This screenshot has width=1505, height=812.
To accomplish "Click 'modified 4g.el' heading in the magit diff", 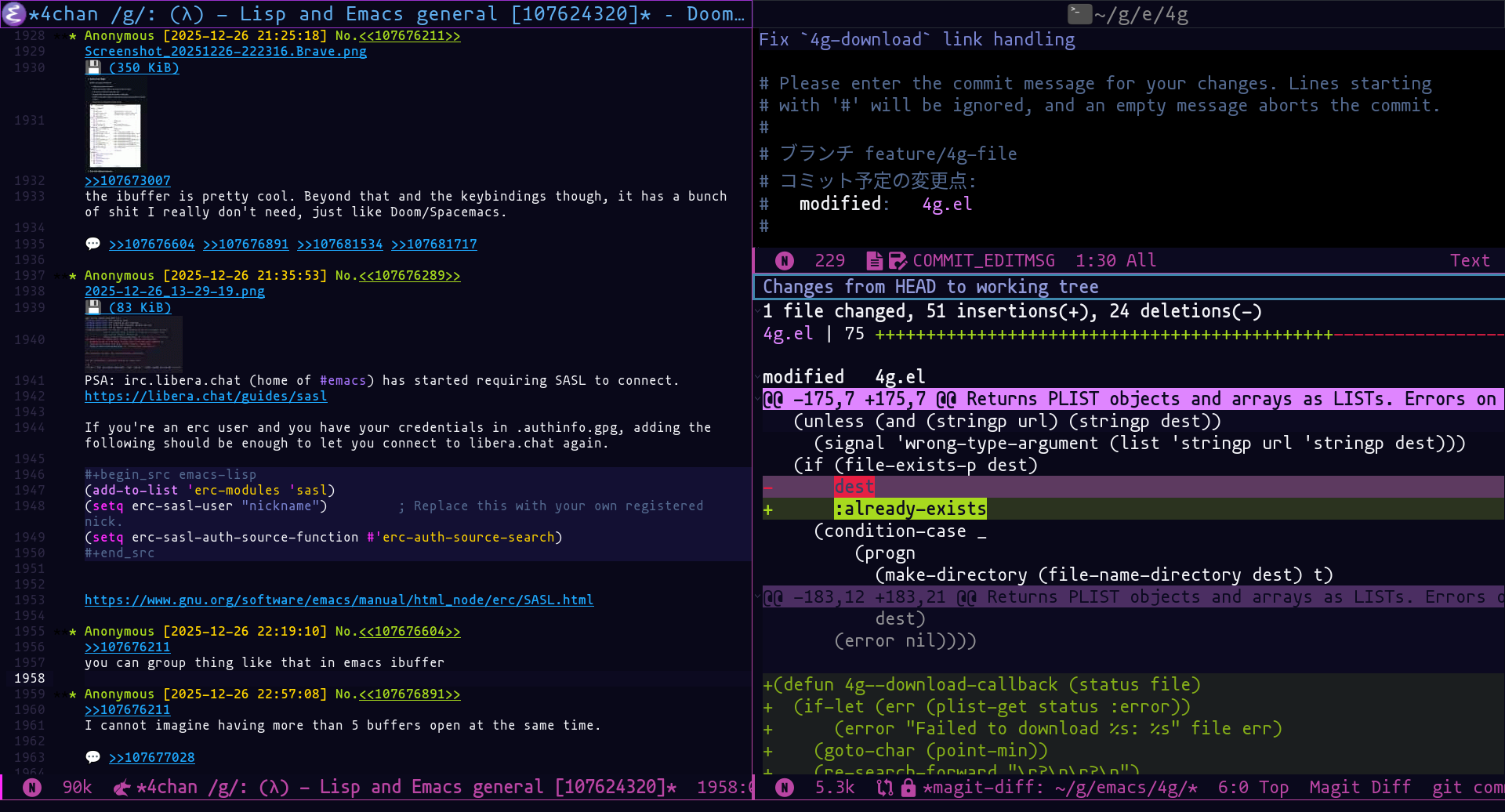I will click(844, 377).
